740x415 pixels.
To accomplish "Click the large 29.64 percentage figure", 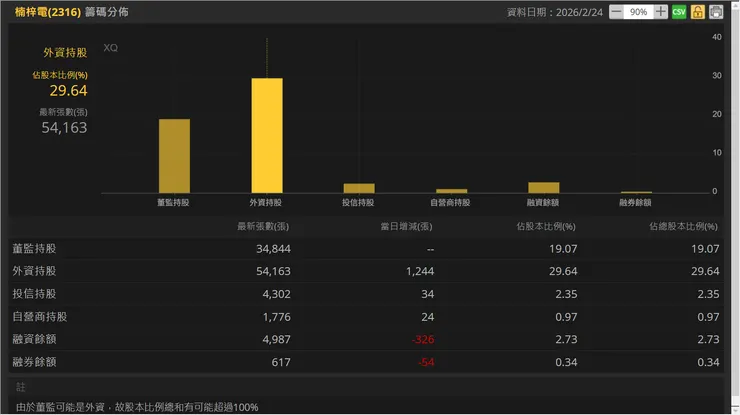I will point(68,91).
